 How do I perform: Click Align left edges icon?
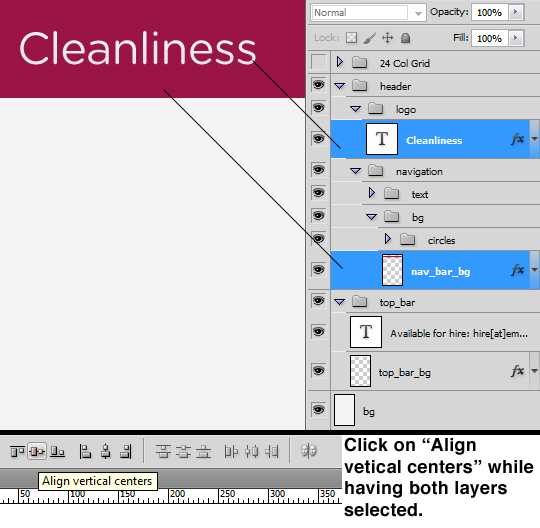[85, 451]
